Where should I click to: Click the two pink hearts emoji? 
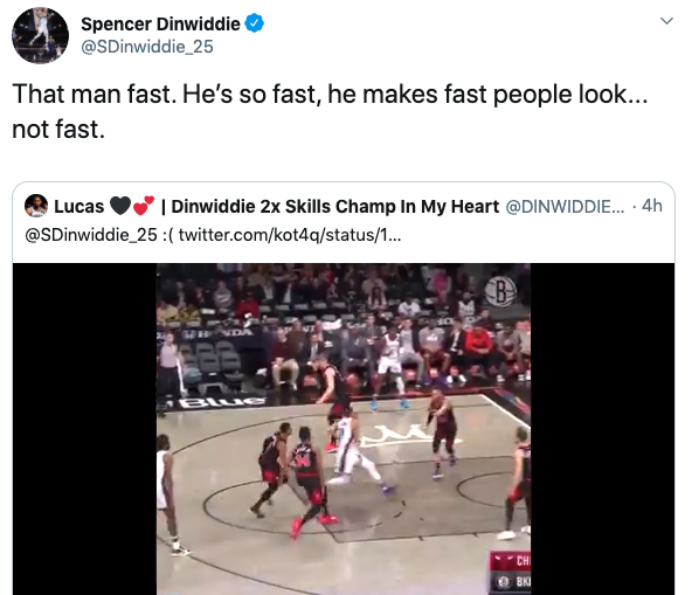click(143, 205)
